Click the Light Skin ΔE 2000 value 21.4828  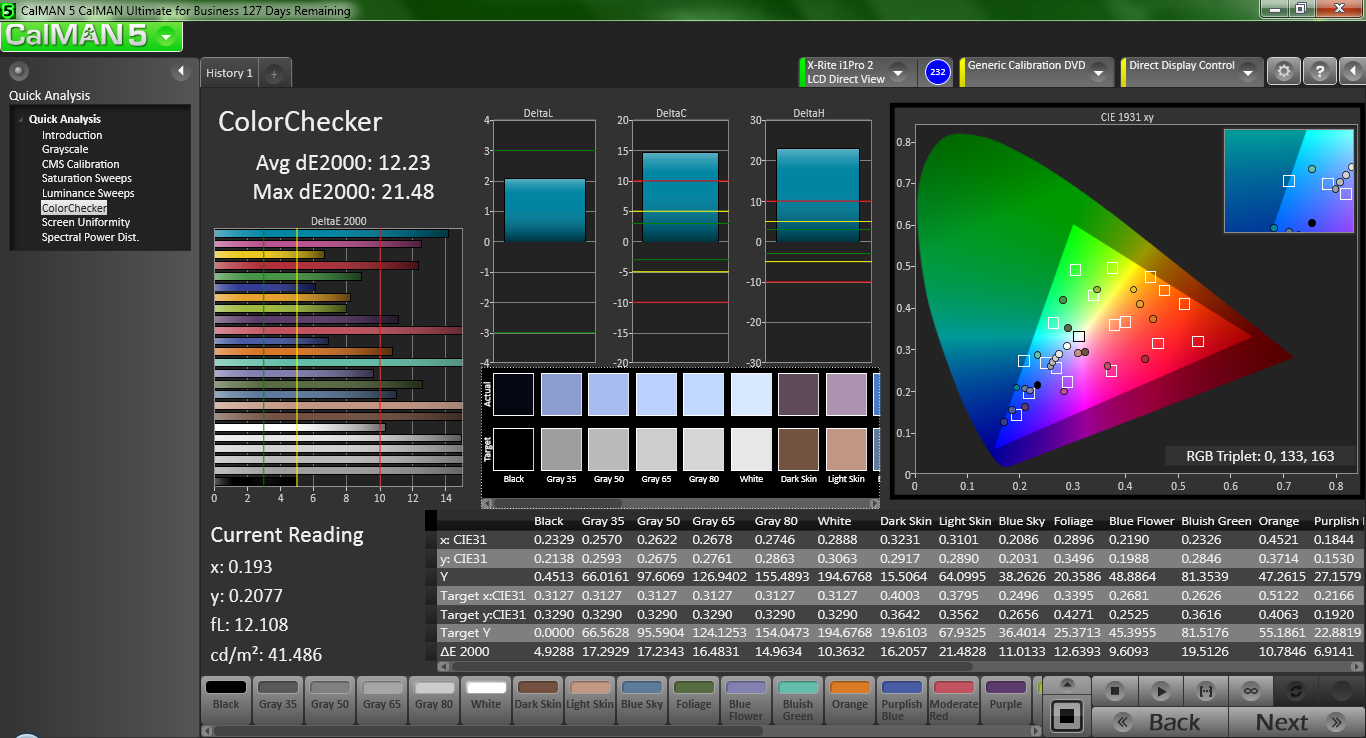pyautogui.click(x=963, y=651)
